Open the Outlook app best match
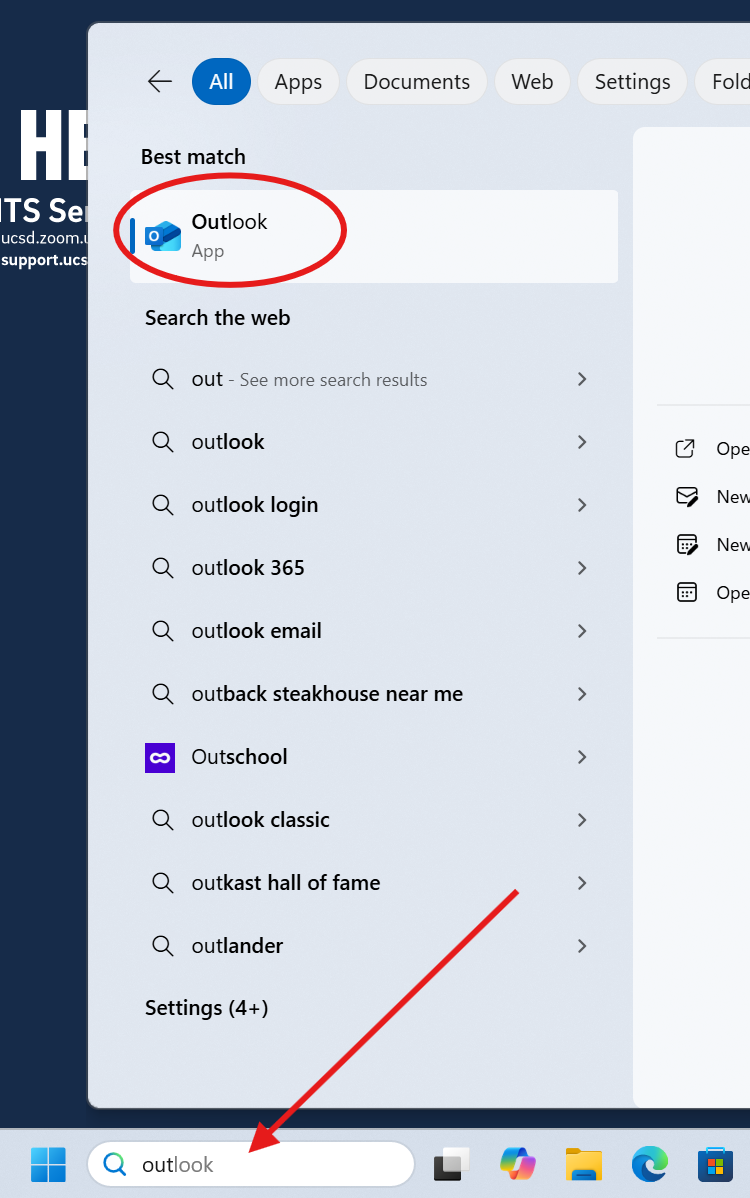The width and height of the screenshot is (750, 1198). click(373, 236)
